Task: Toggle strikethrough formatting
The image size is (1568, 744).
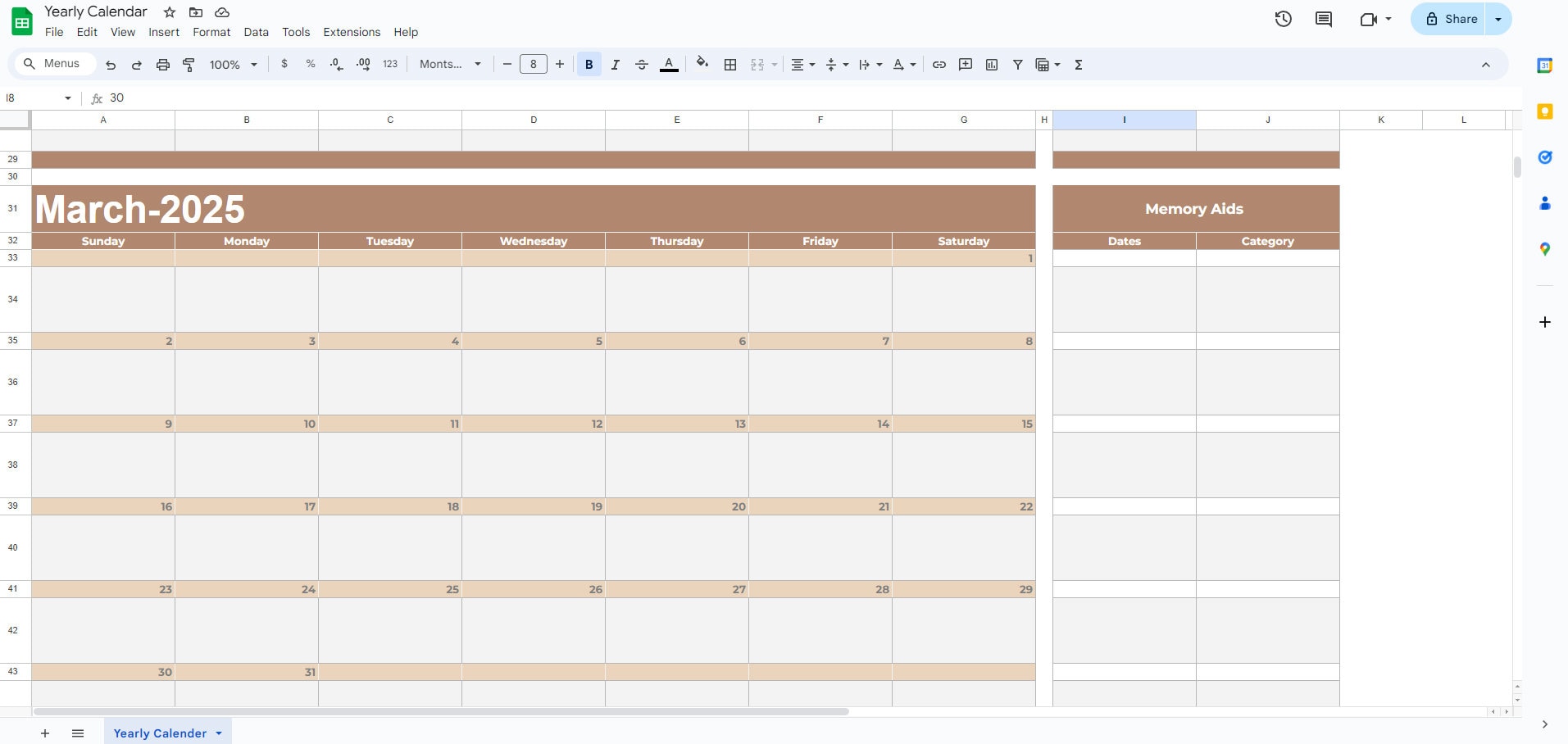Action: [x=642, y=65]
